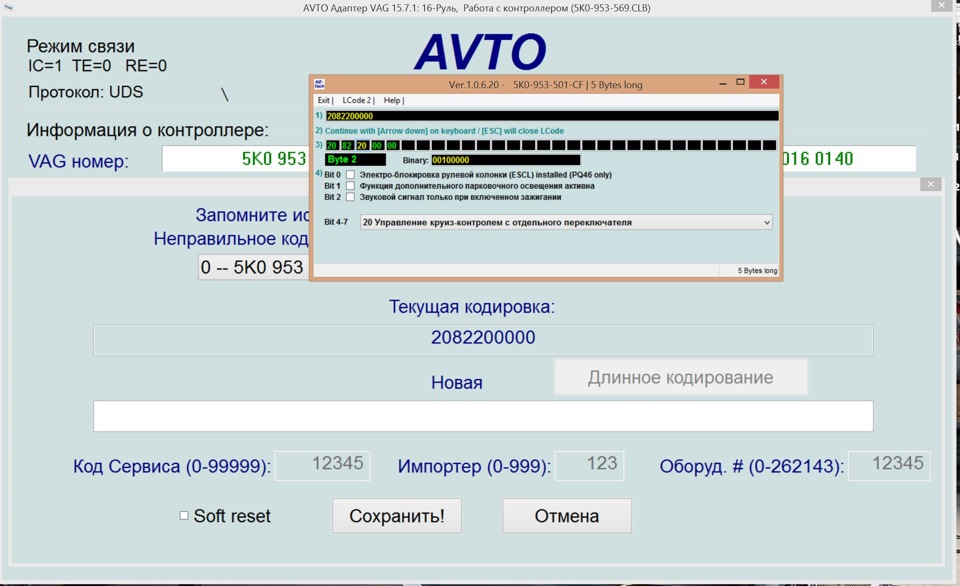Click the coding string field 2082200000 in LCode
This screenshot has height=586, width=960.
tap(552, 116)
